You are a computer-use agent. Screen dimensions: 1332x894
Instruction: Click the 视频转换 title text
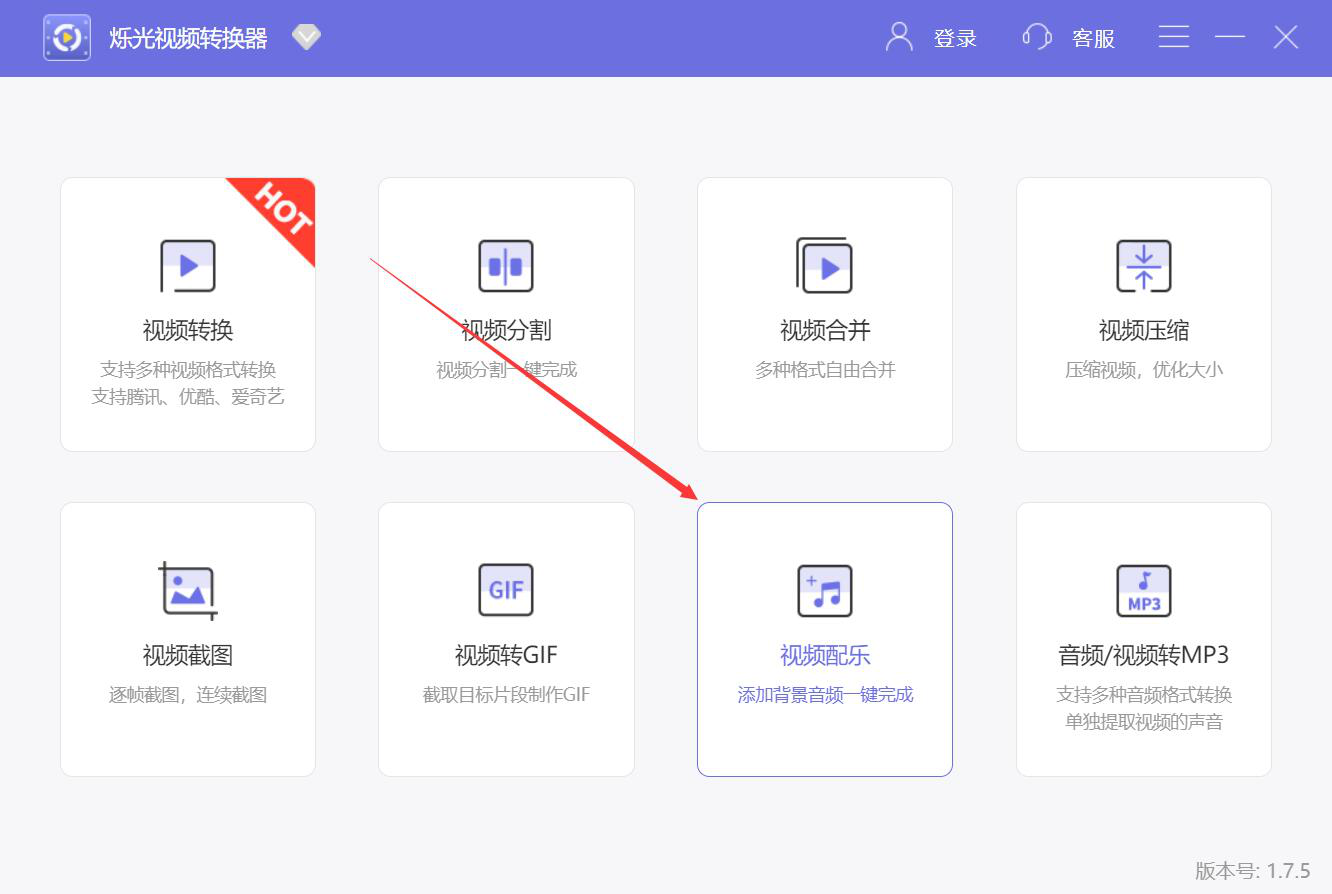[188, 330]
